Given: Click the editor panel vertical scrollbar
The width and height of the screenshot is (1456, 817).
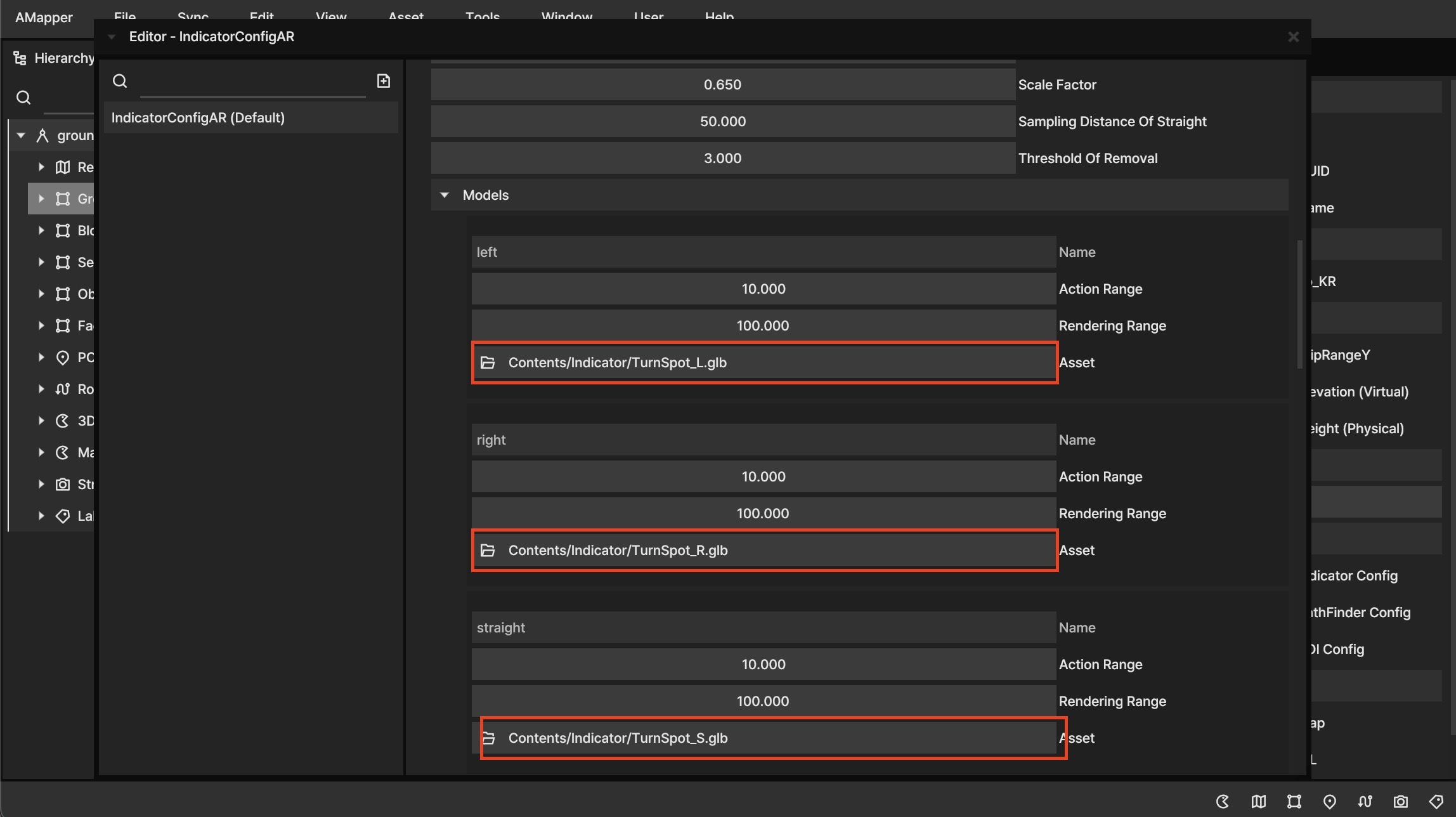Looking at the screenshot, I should tap(1299, 304).
